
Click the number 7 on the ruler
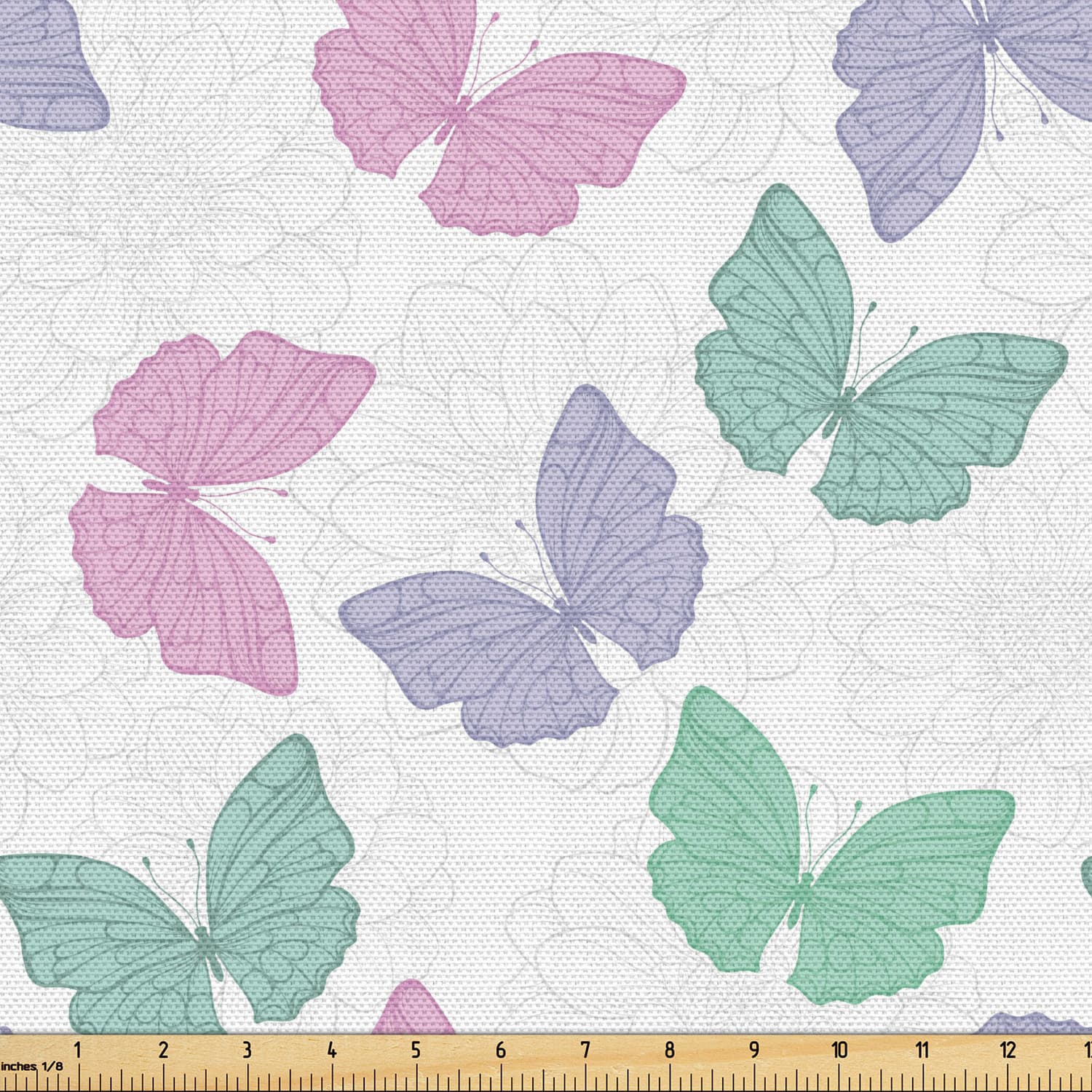[x=585, y=1050]
